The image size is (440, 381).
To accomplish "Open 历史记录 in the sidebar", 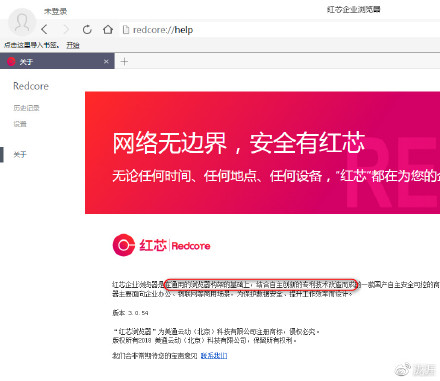I will click(26, 108).
